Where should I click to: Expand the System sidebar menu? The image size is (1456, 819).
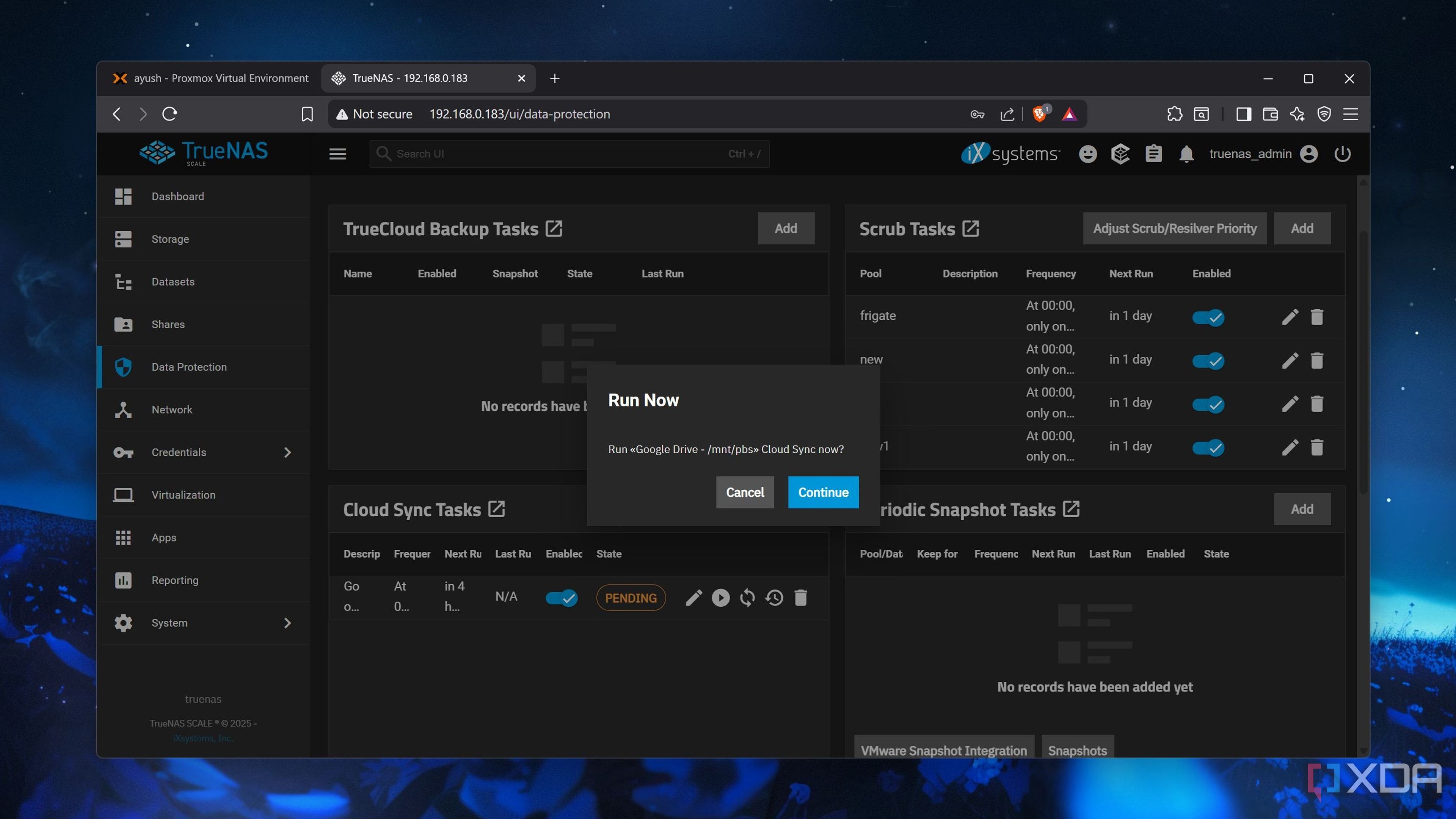(x=204, y=623)
